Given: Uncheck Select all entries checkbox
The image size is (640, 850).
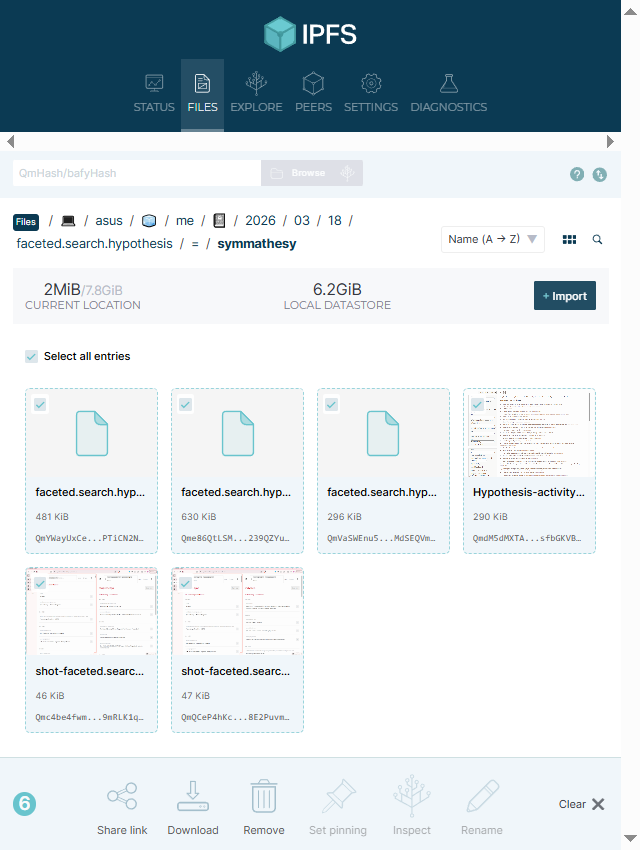Looking at the screenshot, I should click(31, 356).
